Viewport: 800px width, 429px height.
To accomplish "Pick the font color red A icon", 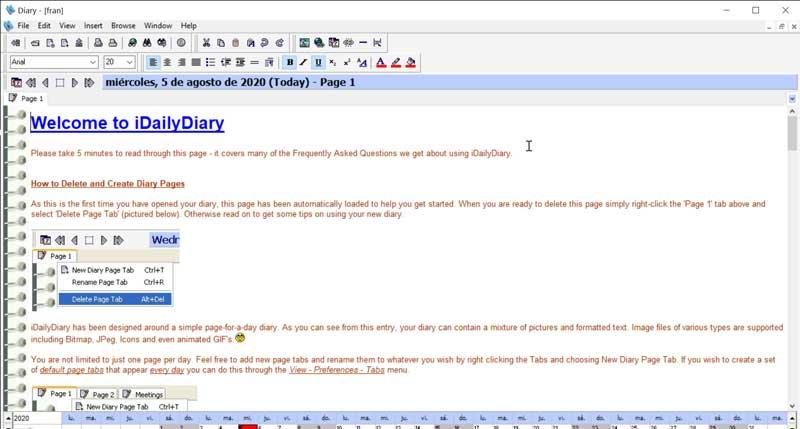I will tap(381, 62).
